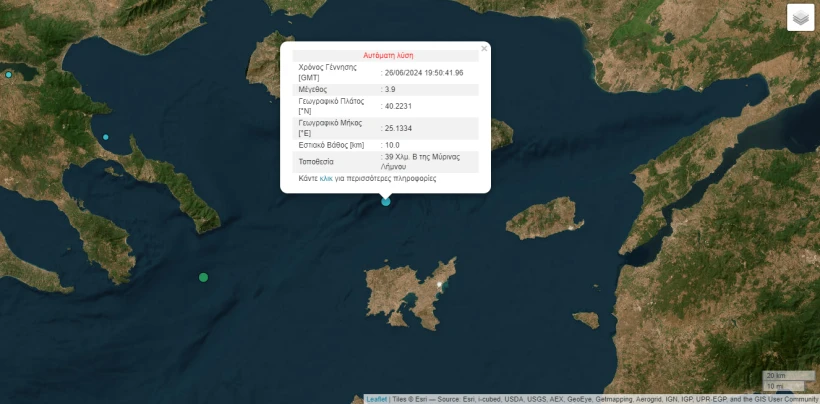Click the location text '39 Χλμ. Β της Μύρινας'
Viewport: 820px width, 404px height.
[420, 158]
